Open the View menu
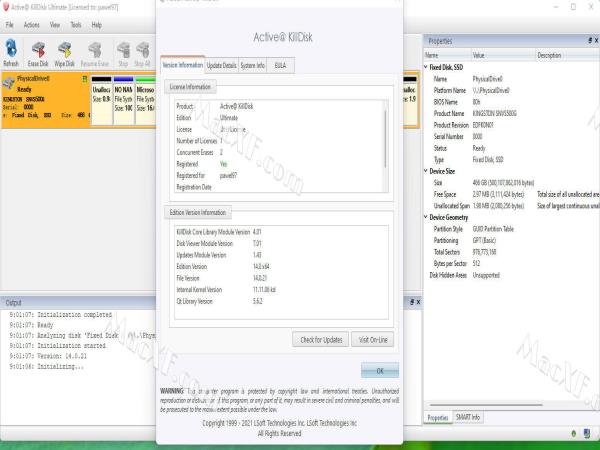 click(x=55, y=25)
